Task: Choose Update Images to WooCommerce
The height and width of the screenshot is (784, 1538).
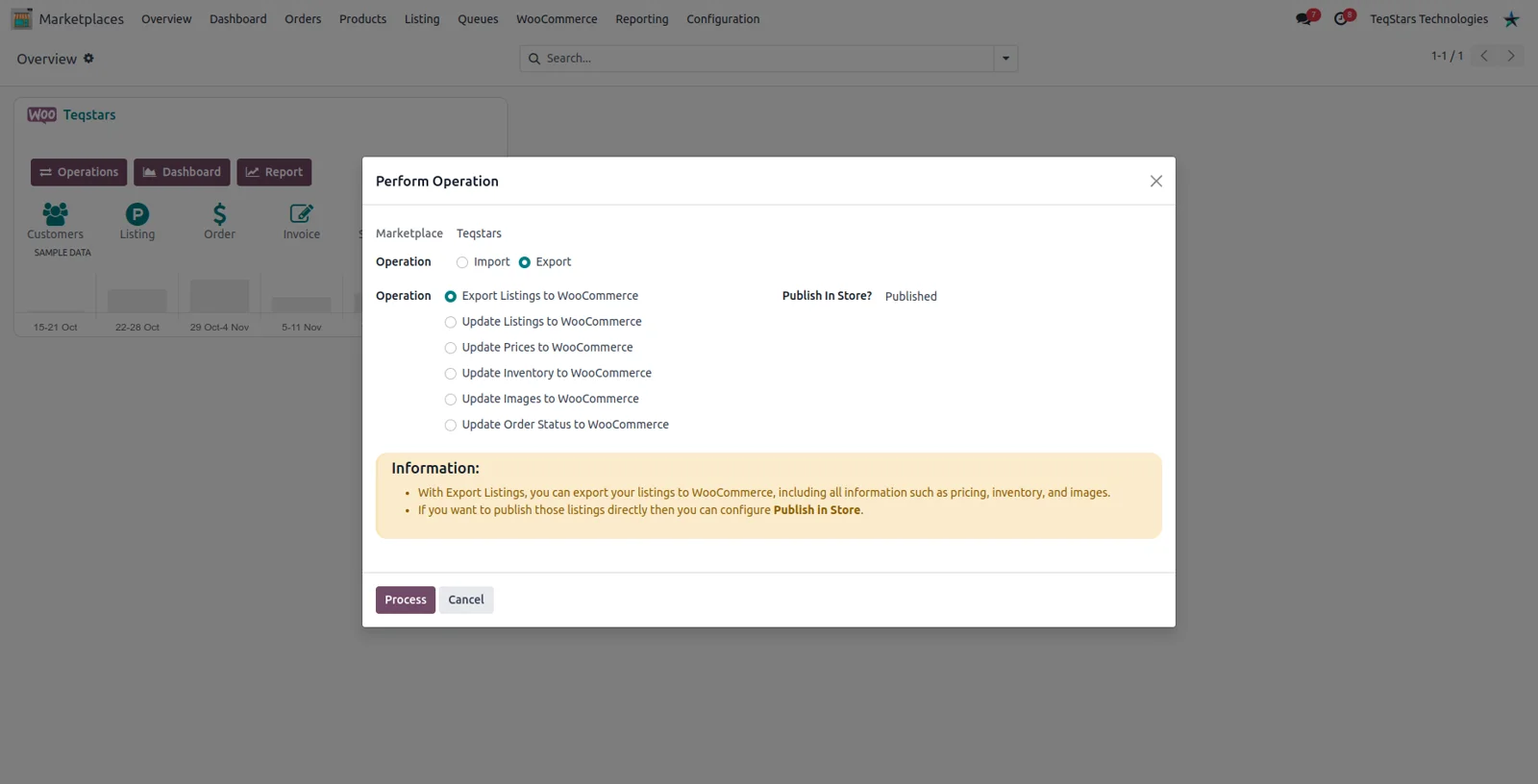Action: point(451,399)
